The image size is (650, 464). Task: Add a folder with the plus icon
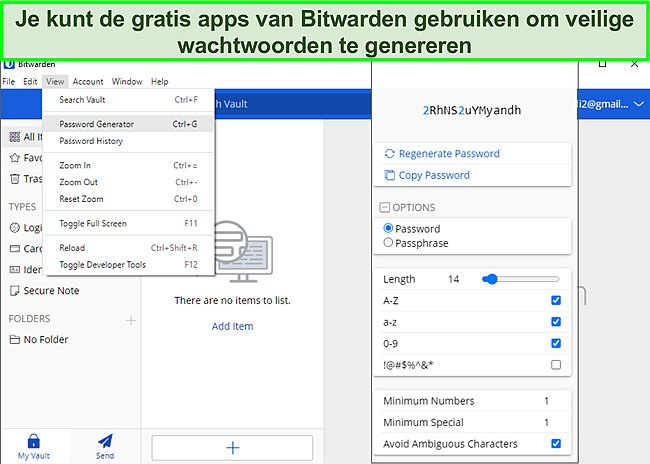pyautogui.click(x=131, y=321)
